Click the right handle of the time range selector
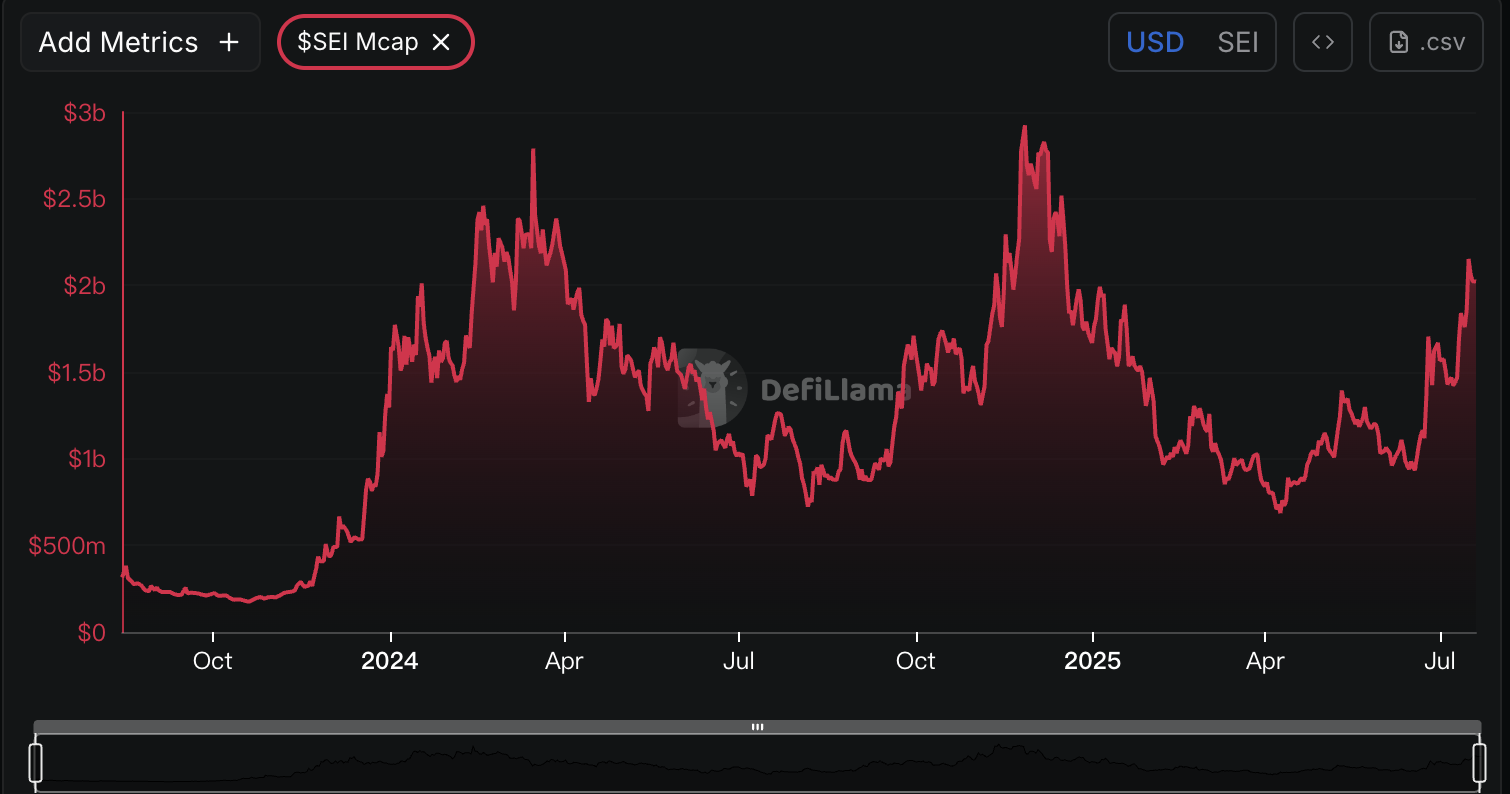 point(1479,762)
